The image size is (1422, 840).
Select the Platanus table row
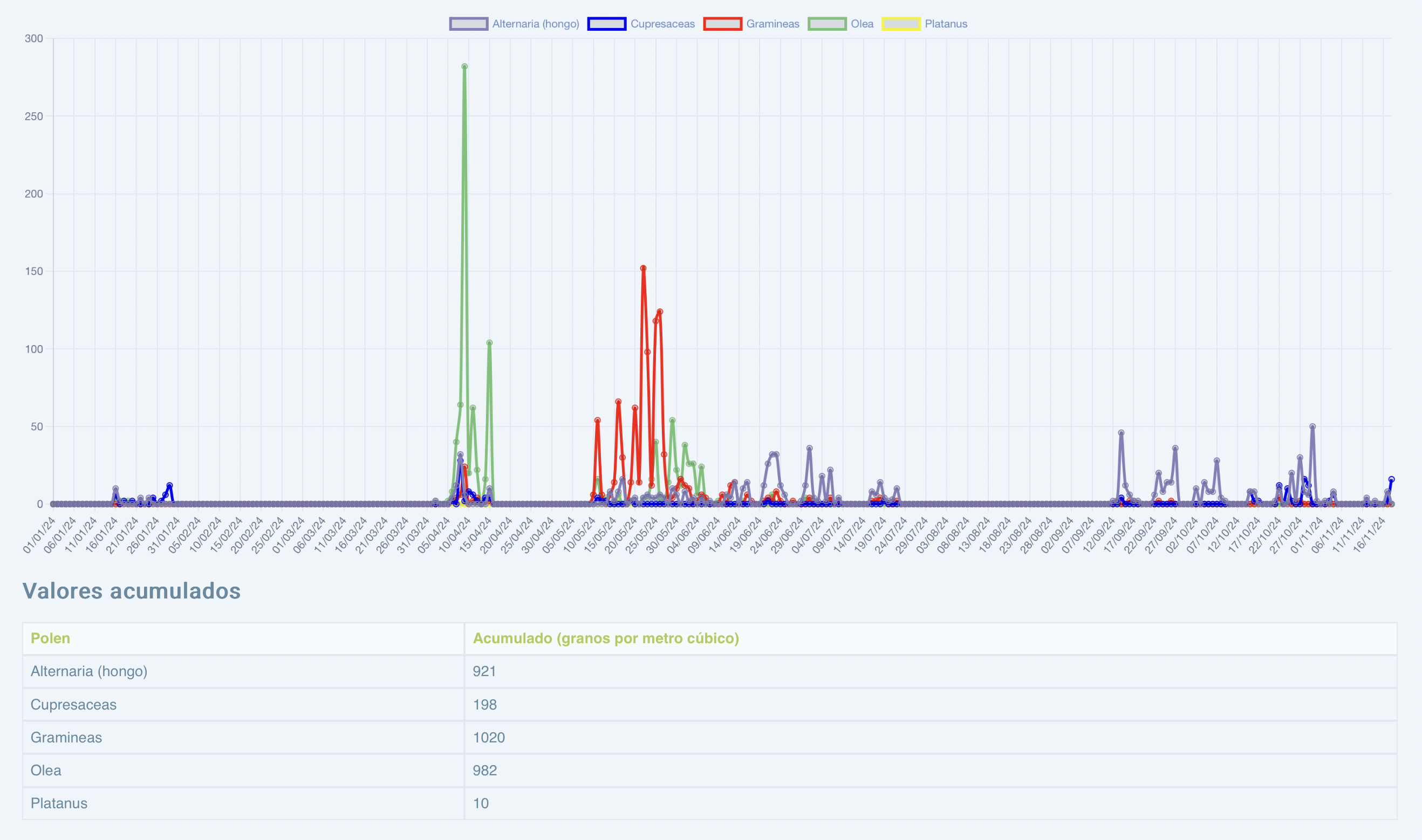[x=59, y=803]
